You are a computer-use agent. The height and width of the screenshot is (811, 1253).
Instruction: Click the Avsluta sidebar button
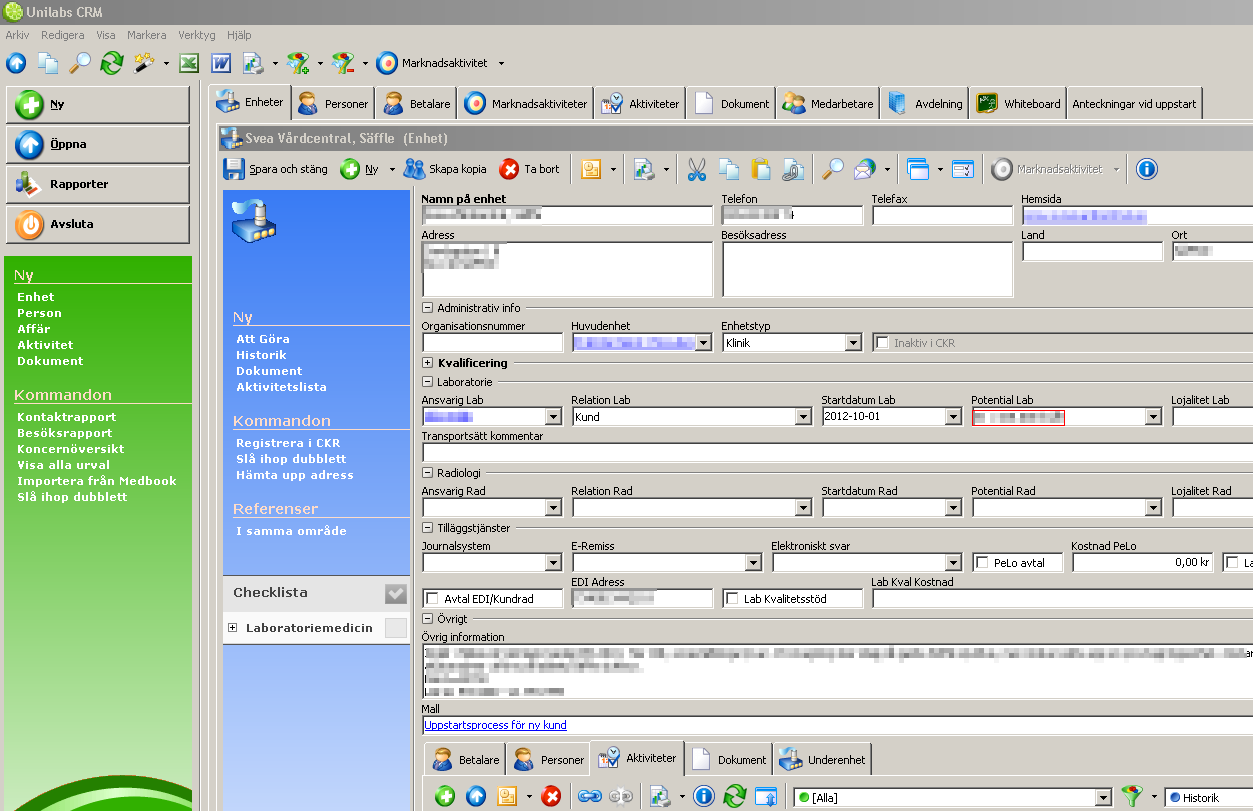tap(97, 224)
